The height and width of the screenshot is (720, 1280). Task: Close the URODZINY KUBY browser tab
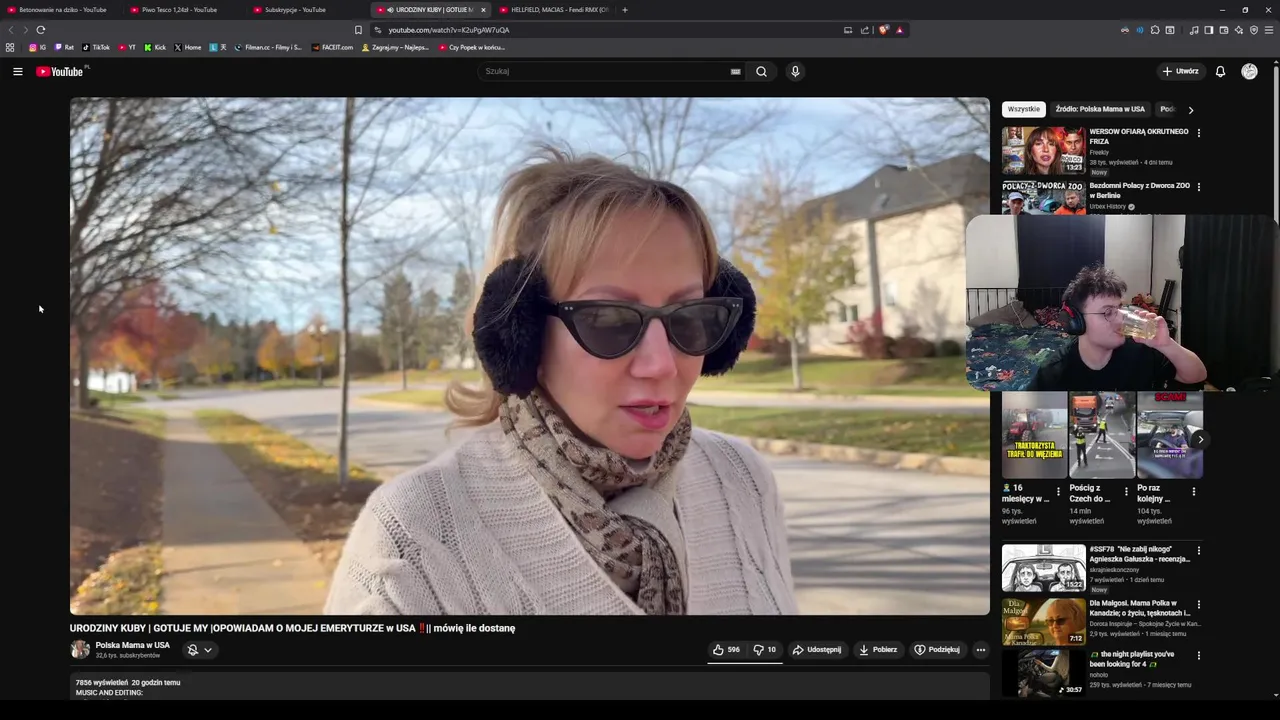click(x=483, y=10)
